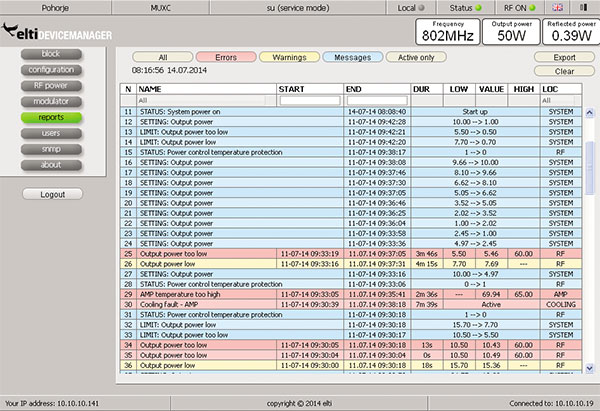Click the green Status indicator light
This screenshot has height=411, width=600.
click(x=477, y=8)
